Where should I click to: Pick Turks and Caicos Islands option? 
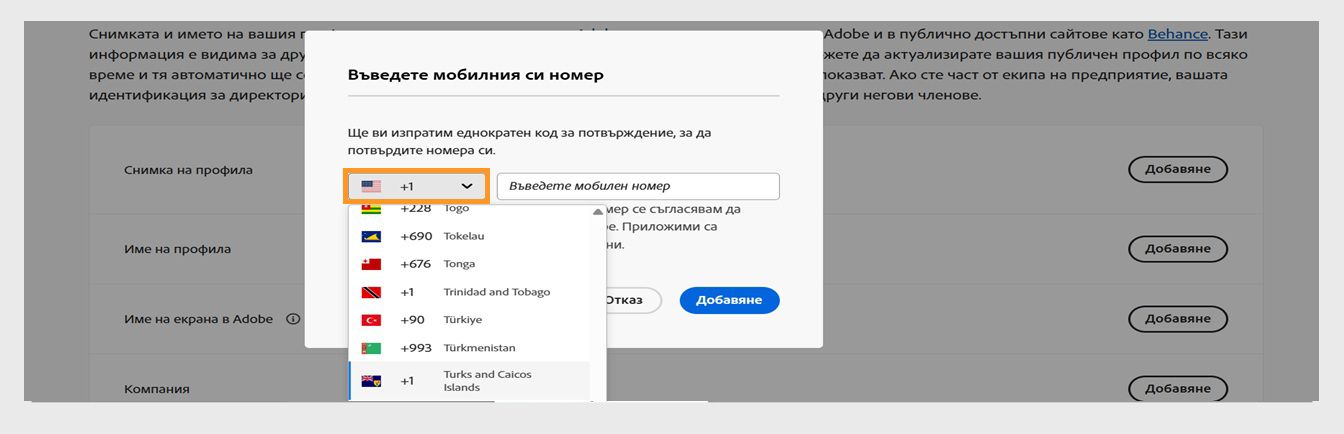coord(469,381)
